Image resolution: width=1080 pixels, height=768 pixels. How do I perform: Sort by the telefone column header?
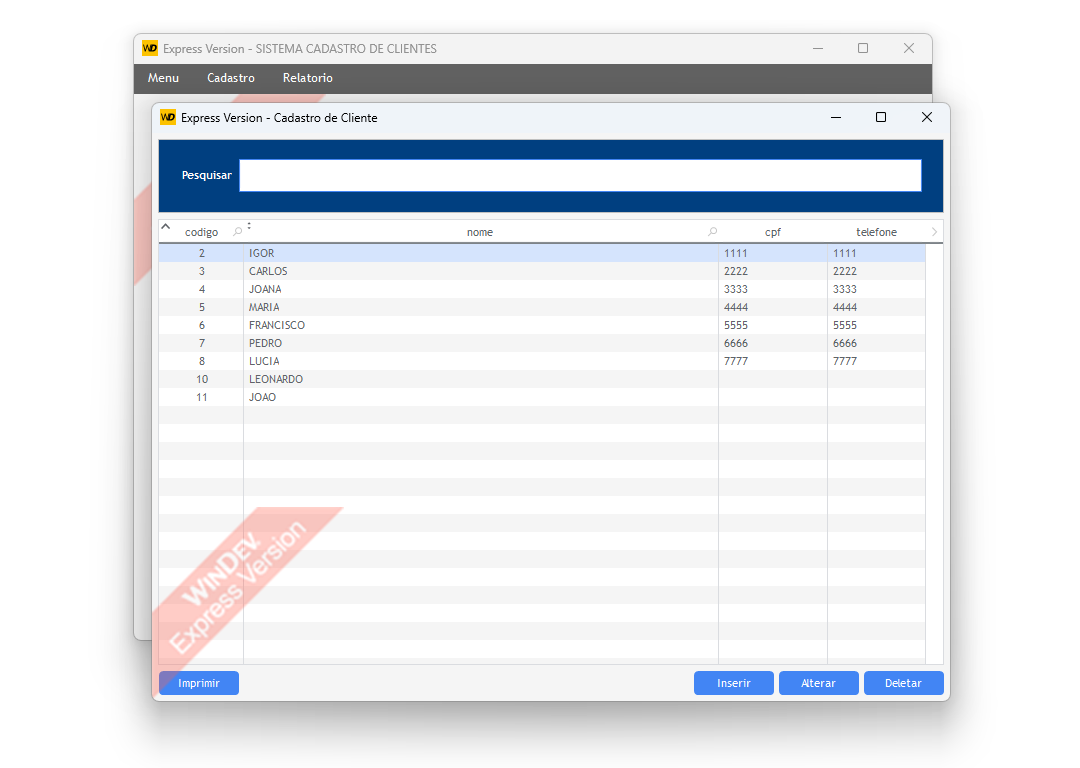(876, 232)
